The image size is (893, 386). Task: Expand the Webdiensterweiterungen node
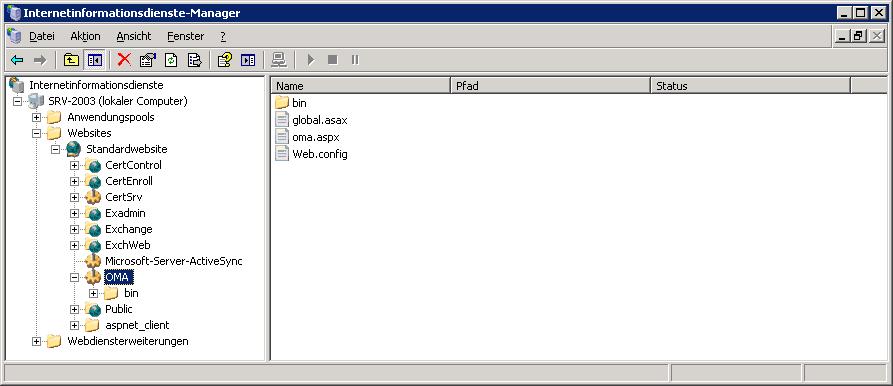tap(36, 342)
